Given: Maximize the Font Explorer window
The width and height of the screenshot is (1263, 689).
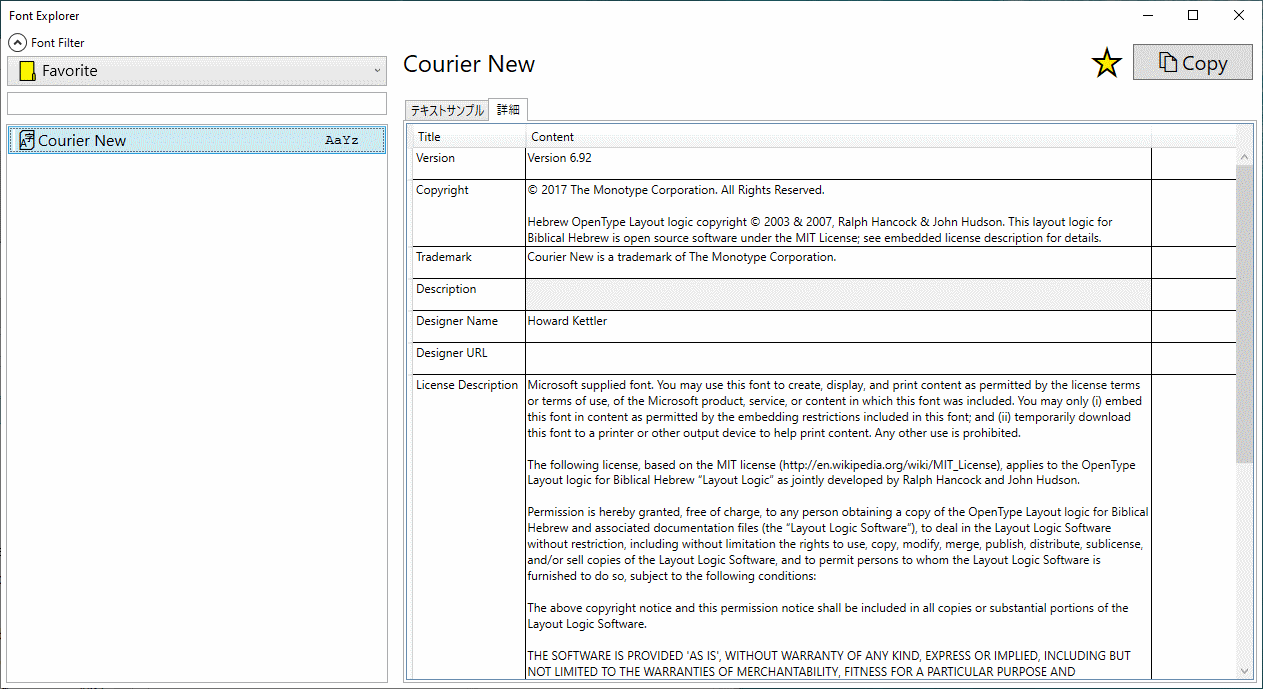Looking at the screenshot, I should [x=1193, y=15].
